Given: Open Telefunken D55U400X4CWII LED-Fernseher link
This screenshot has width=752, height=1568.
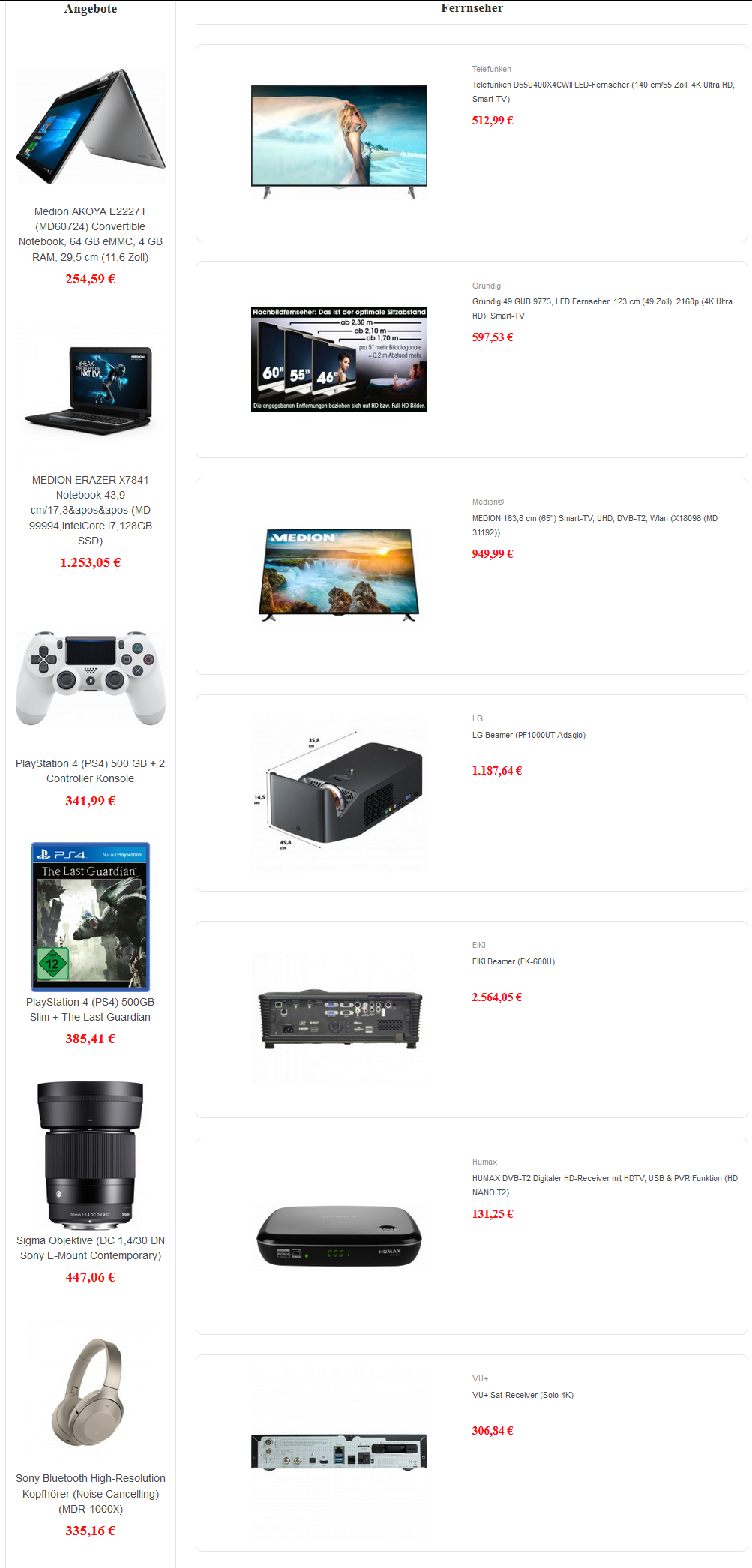Looking at the screenshot, I should coord(603,91).
